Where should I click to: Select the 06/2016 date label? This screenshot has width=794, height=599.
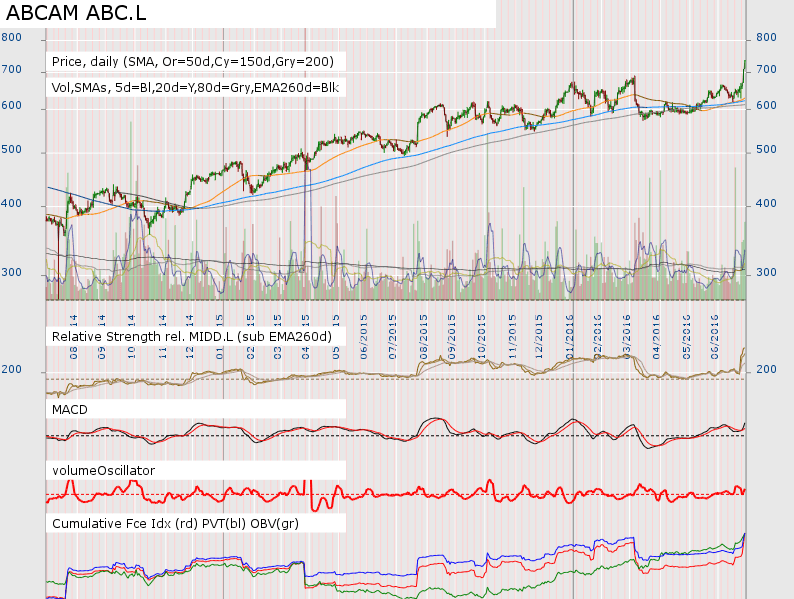714,337
